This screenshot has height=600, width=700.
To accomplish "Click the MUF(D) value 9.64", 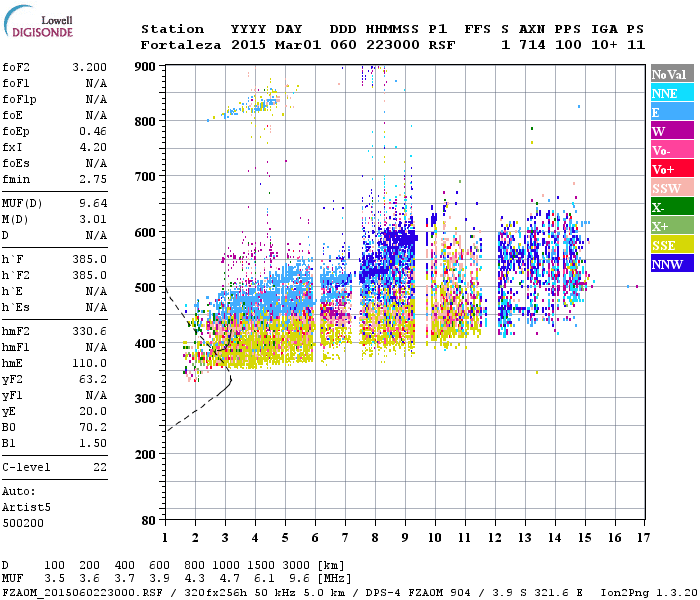I will [93, 204].
